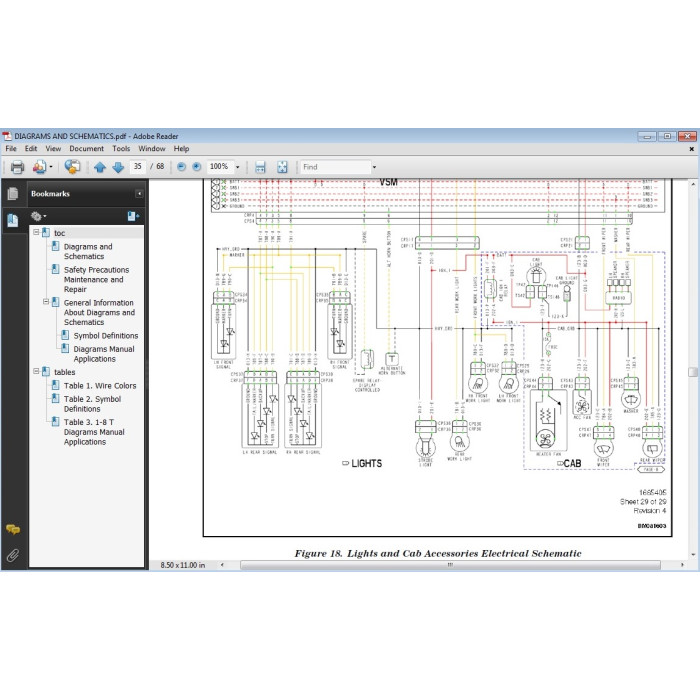Open the View menu
The height and width of the screenshot is (700, 700).
tap(53, 149)
